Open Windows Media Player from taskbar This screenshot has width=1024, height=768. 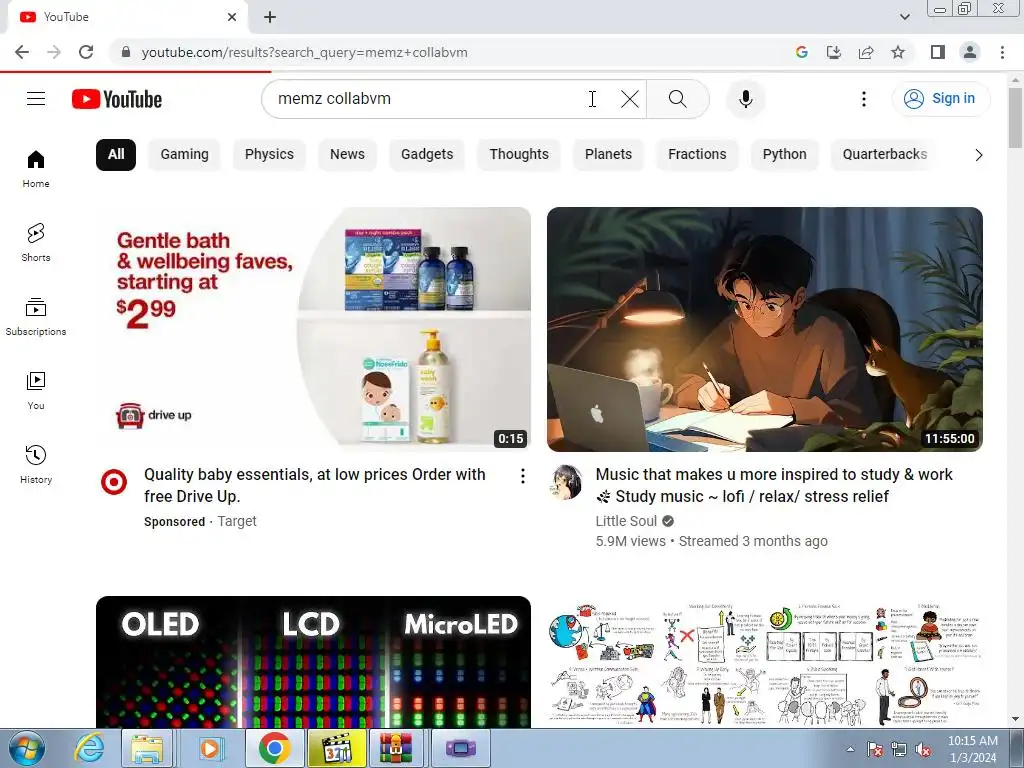tap(210, 748)
